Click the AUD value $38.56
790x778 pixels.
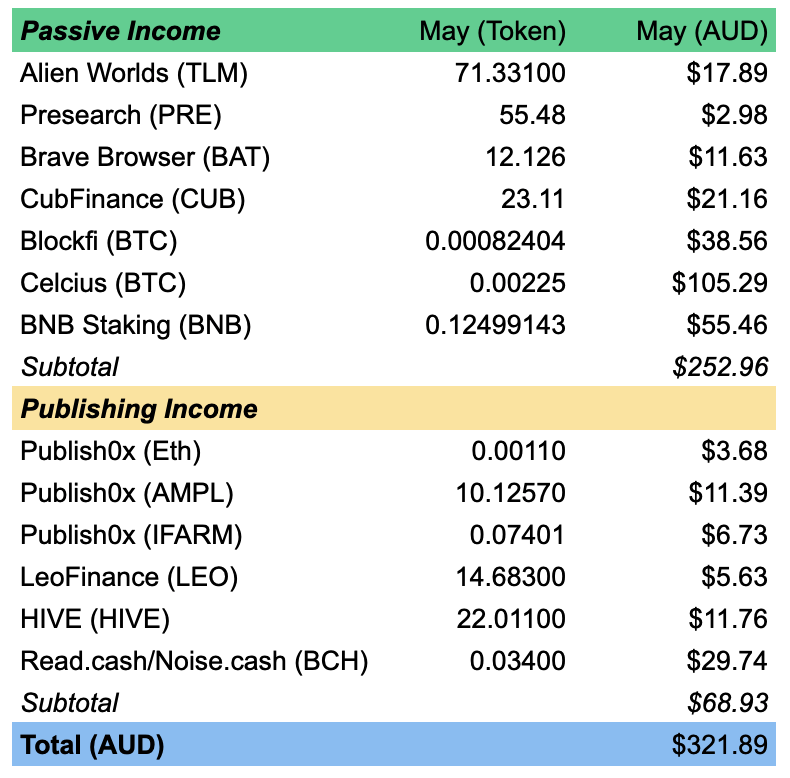[x=727, y=241]
